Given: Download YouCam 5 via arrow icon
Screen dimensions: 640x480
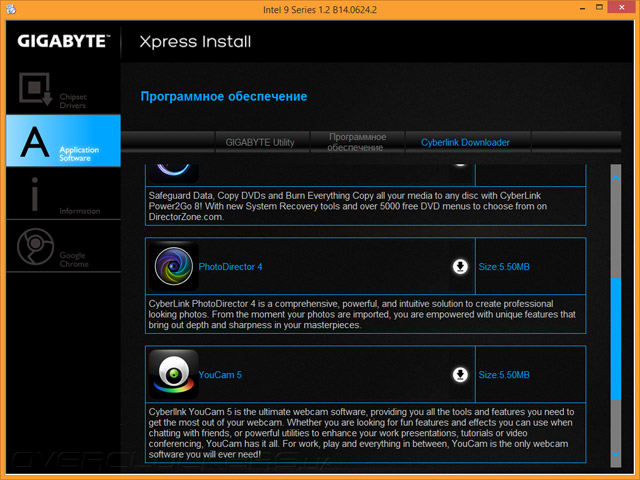Looking at the screenshot, I should click(x=460, y=374).
